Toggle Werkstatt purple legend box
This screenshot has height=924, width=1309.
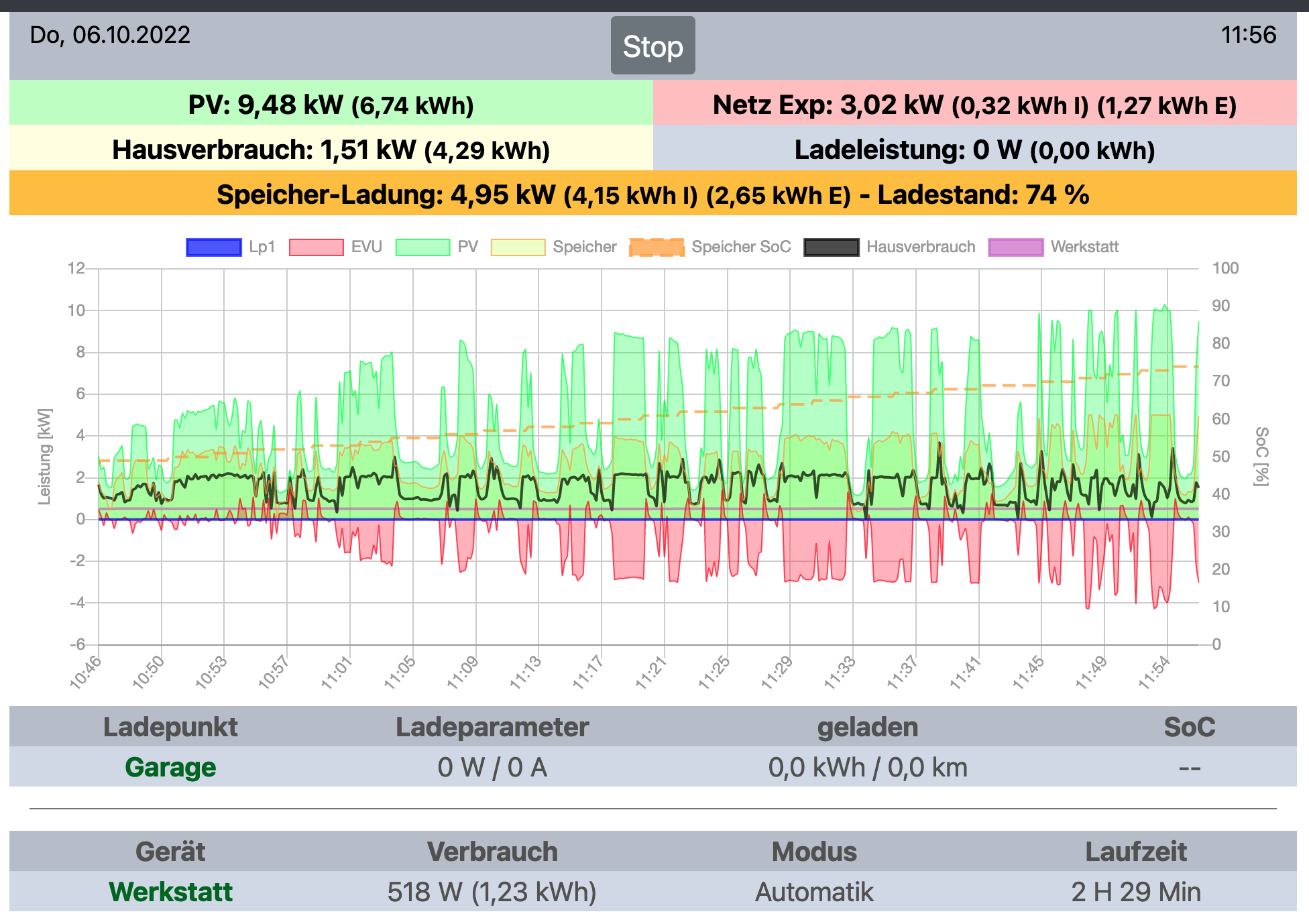click(1016, 247)
